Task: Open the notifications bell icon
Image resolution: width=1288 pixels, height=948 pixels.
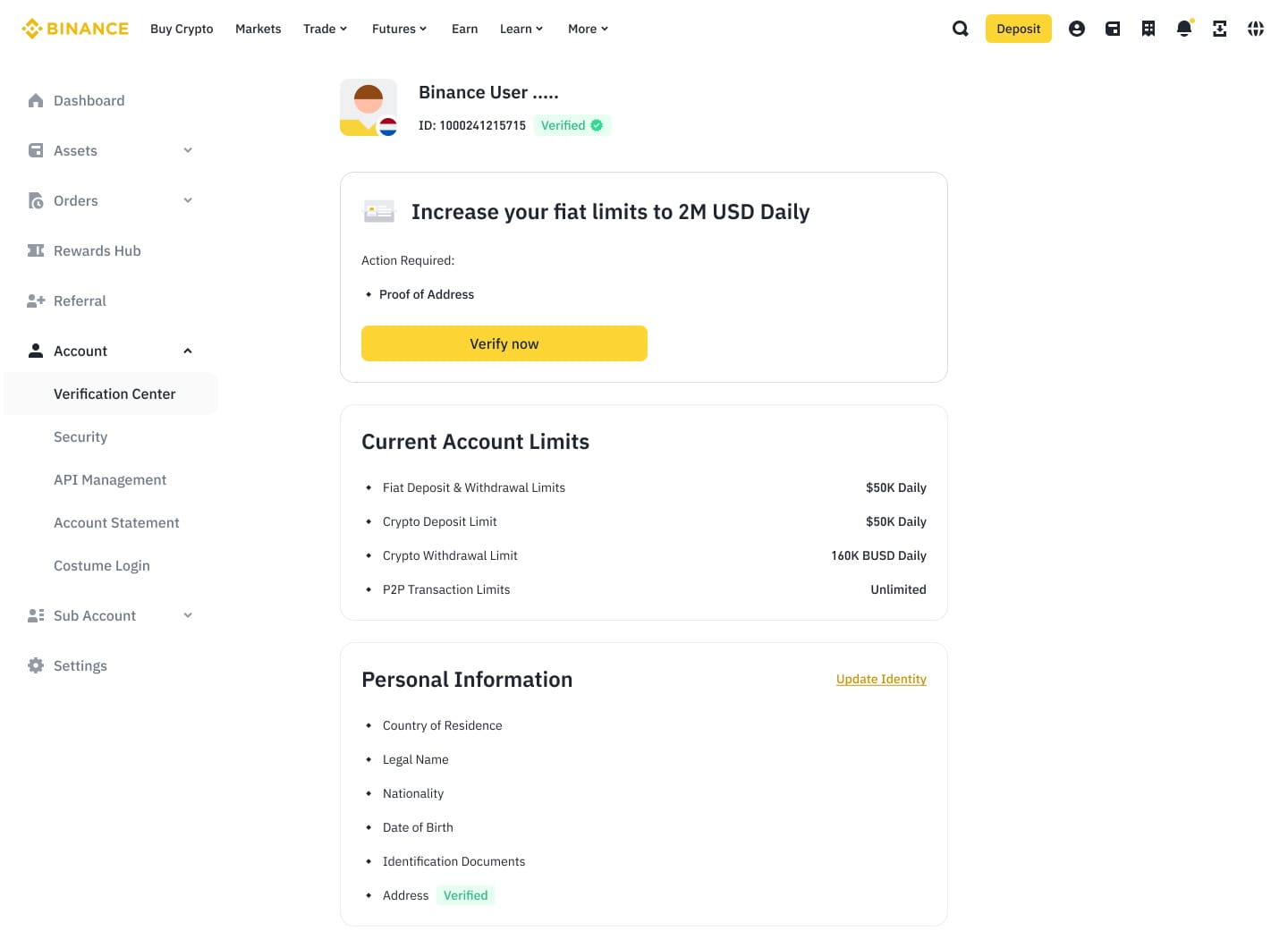Action: (x=1184, y=29)
